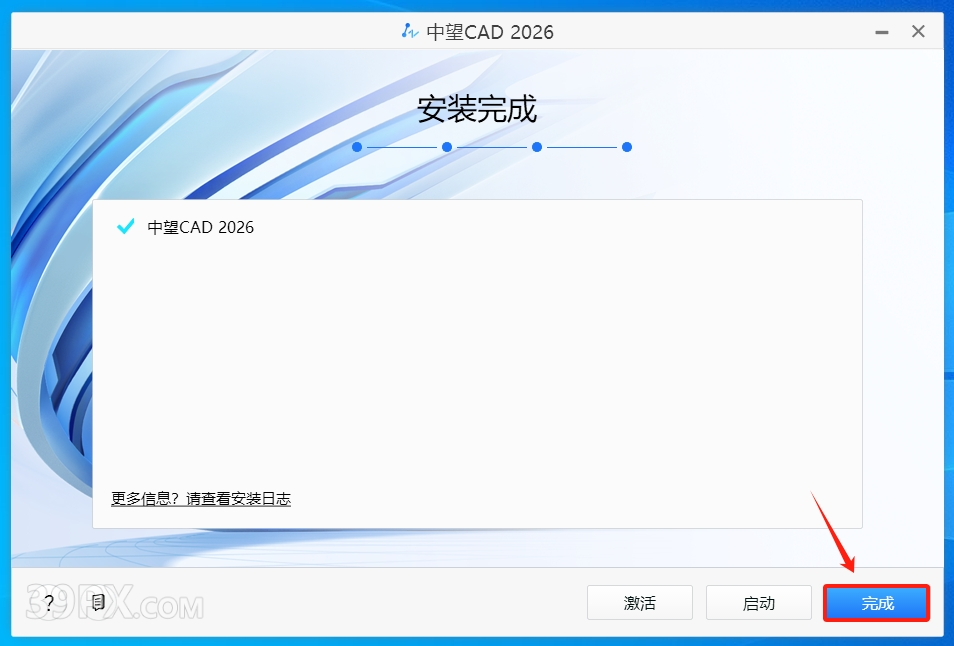The image size is (954, 646).
Task: Click the checkmark beside 中望CAD 2026
Action: pyautogui.click(x=125, y=226)
